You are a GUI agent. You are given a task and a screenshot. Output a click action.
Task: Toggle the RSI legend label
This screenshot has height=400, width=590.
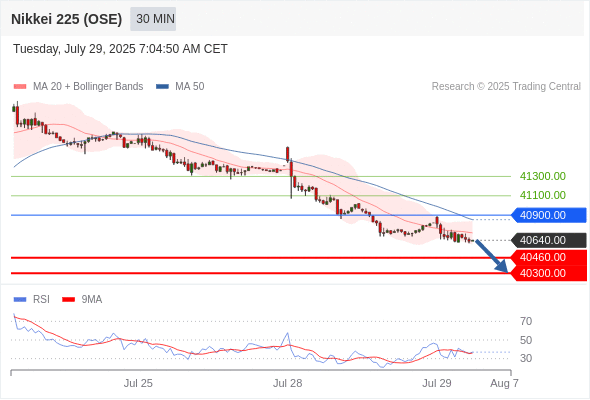tap(41, 300)
